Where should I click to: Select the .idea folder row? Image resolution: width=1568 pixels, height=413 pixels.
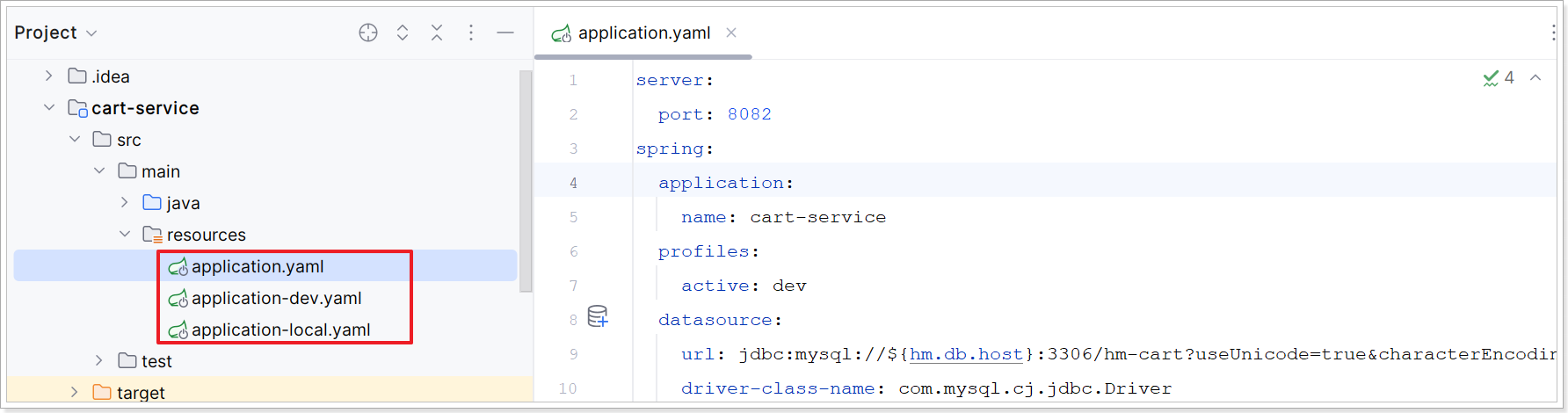(x=265, y=76)
